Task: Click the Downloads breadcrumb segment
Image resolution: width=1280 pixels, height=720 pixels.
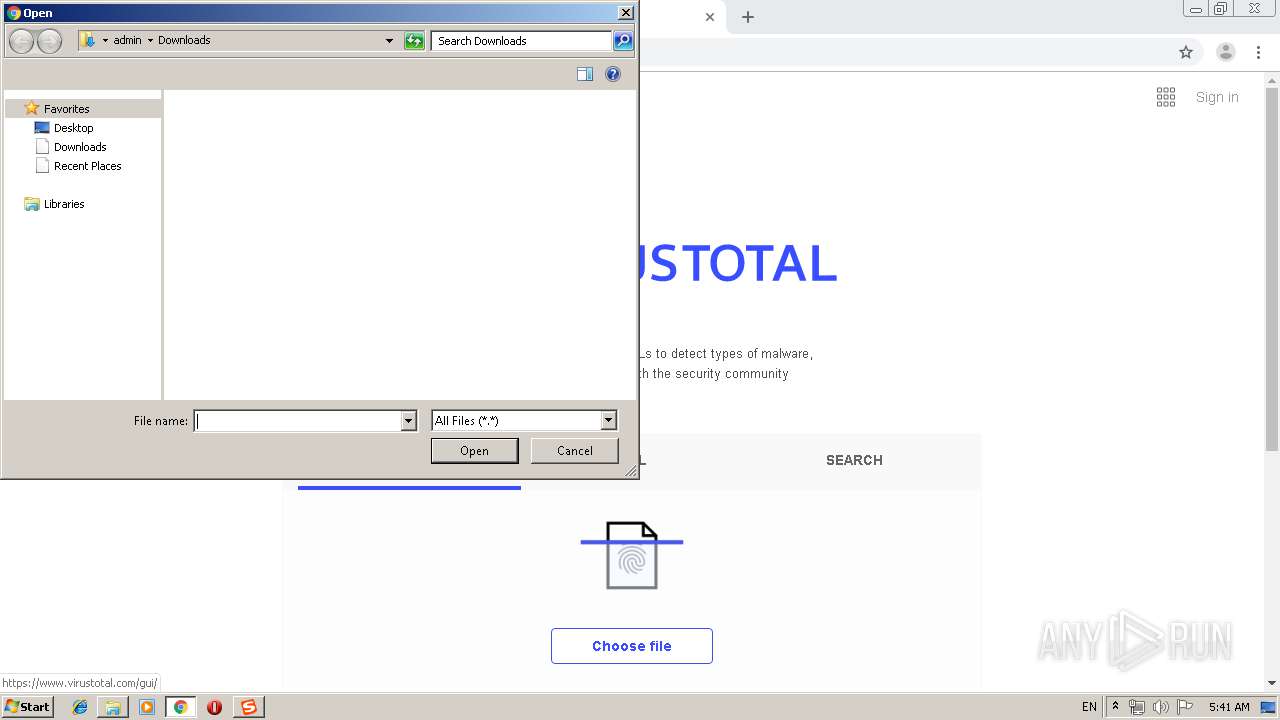Action: coord(184,40)
